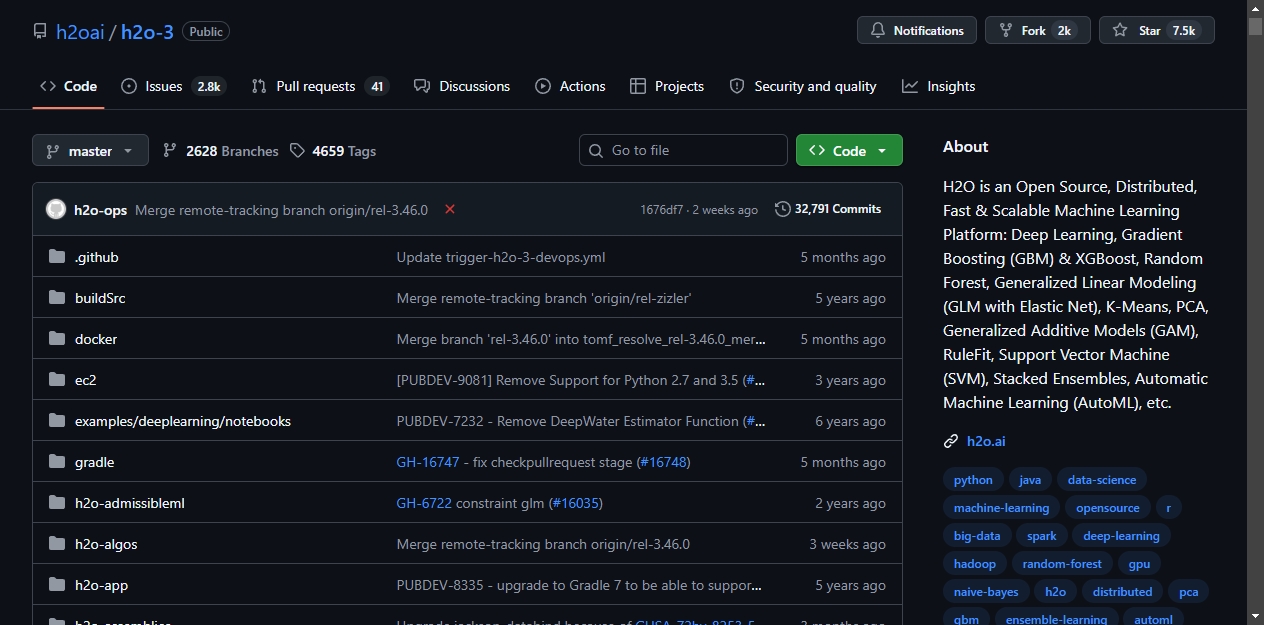The height and width of the screenshot is (625, 1264).
Task: Click the branch icon next to 2628 Branches
Action: 170,151
